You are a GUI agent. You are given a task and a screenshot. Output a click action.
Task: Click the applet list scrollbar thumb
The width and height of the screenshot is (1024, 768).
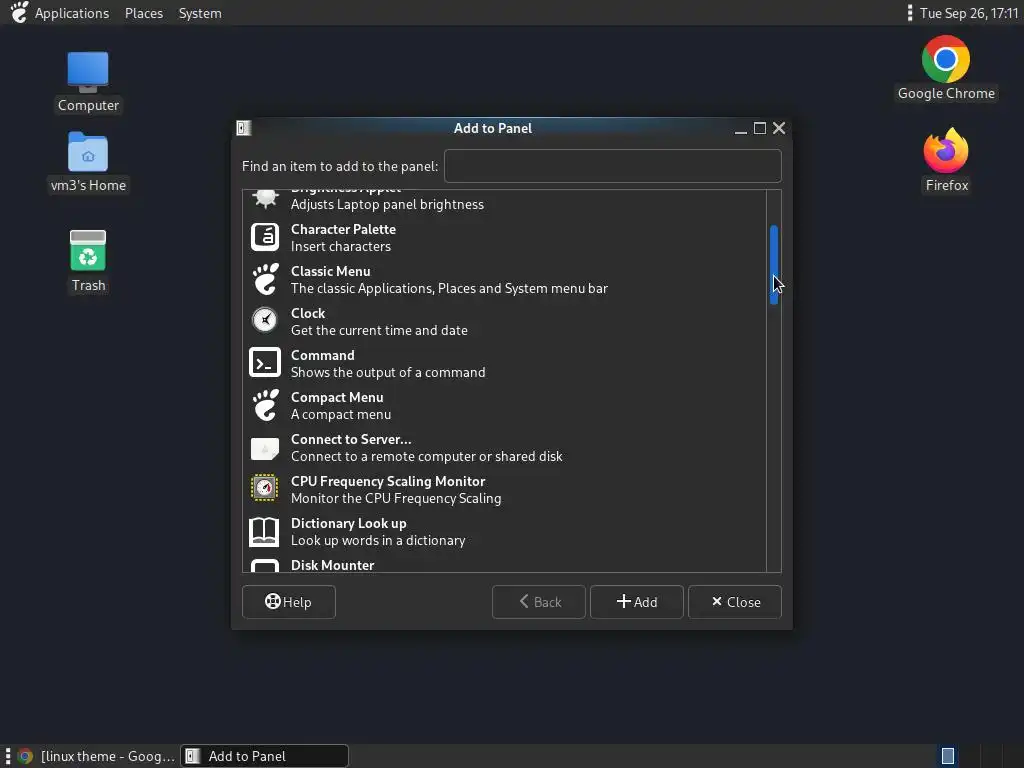774,264
